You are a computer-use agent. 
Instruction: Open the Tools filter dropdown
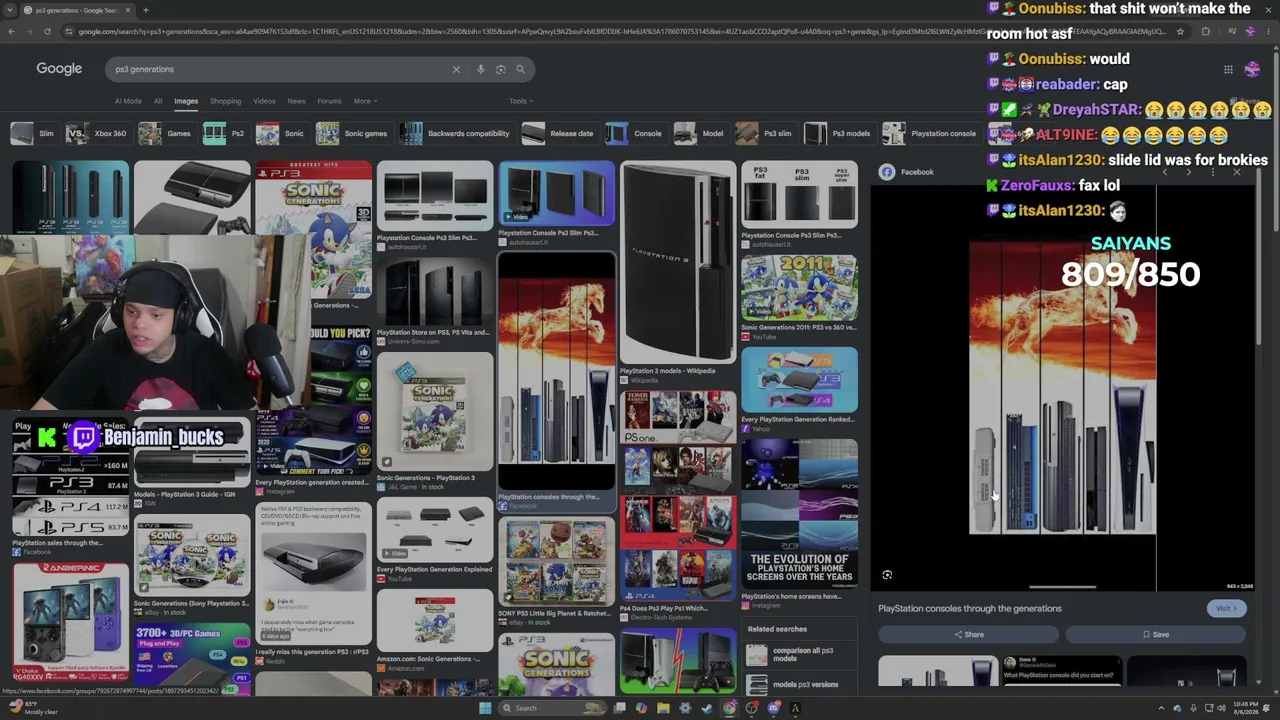tap(520, 101)
